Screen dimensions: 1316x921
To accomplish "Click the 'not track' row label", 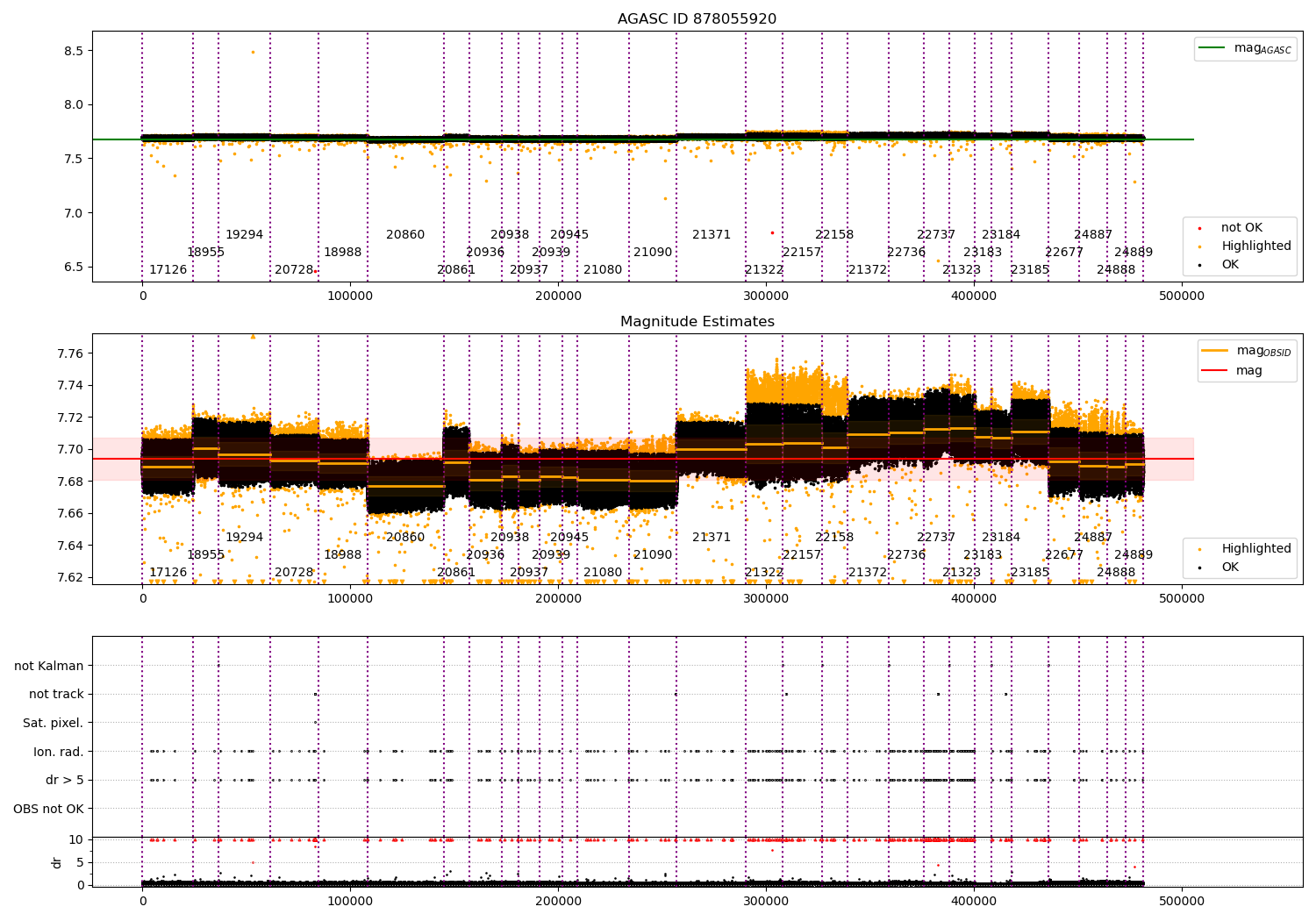I will tap(56, 694).
